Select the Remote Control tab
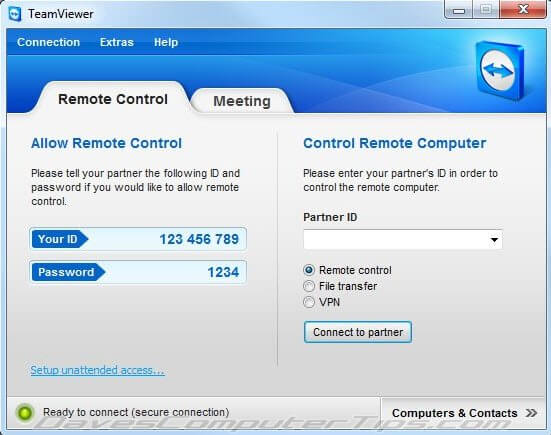 point(113,99)
